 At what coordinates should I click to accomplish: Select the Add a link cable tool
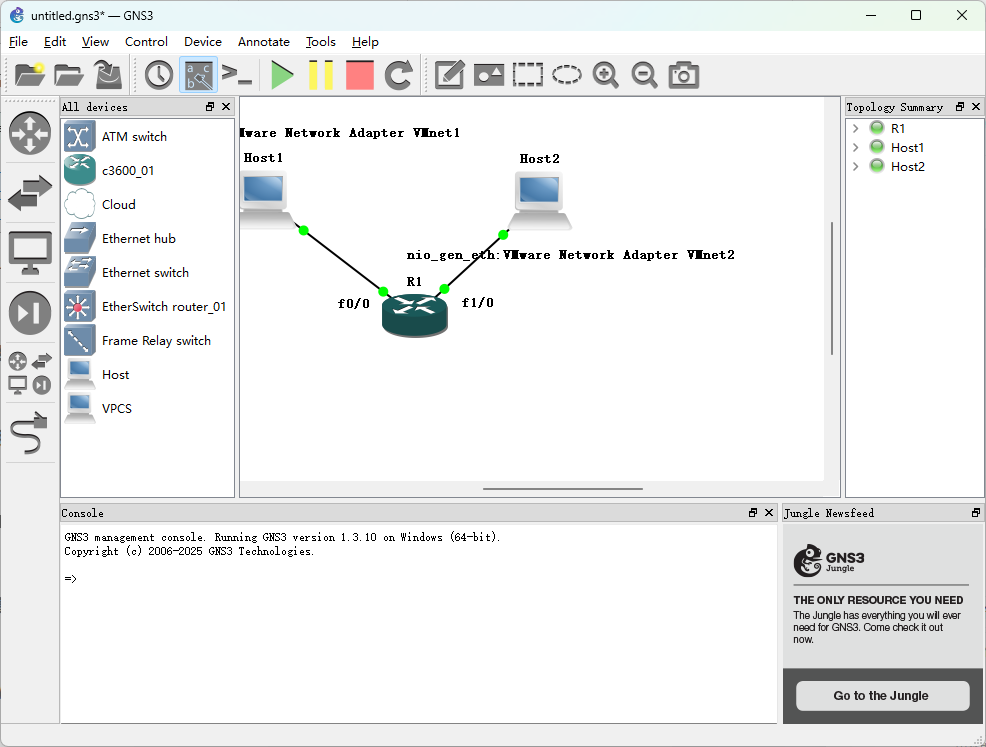coord(30,432)
